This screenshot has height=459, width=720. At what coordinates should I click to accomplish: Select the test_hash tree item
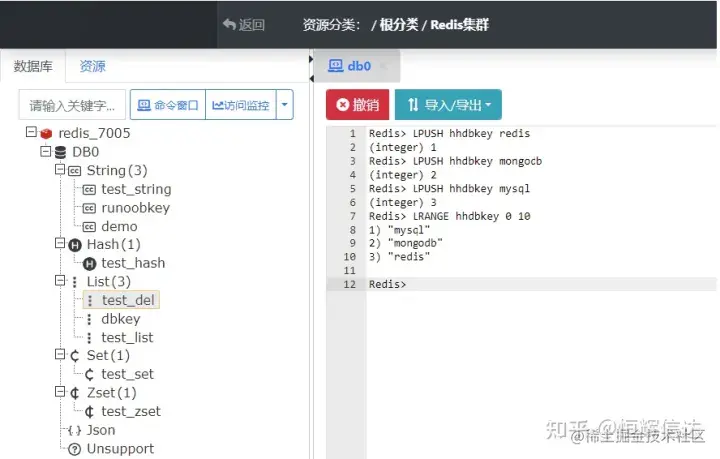(x=133, y=263)
